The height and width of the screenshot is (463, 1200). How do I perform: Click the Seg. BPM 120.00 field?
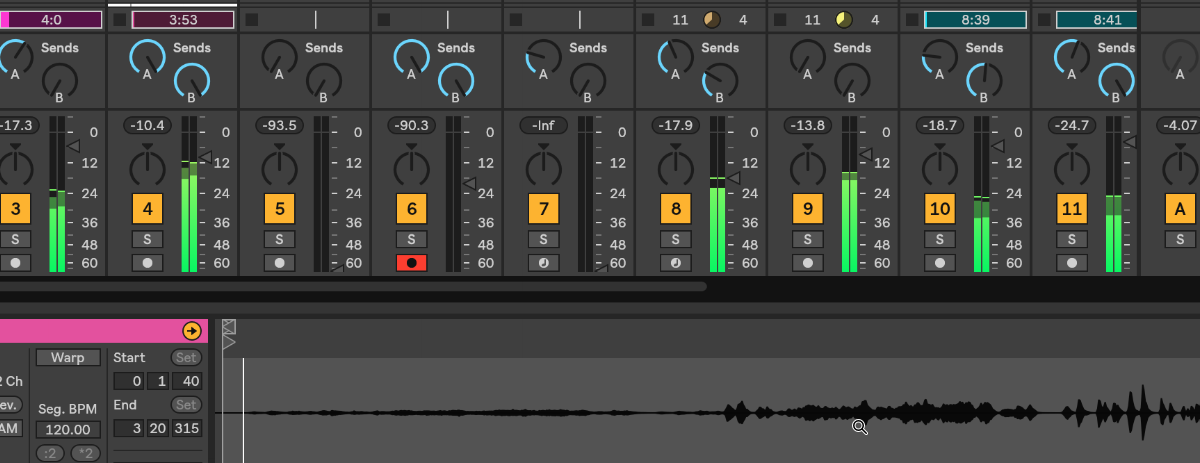coord(68,429)
